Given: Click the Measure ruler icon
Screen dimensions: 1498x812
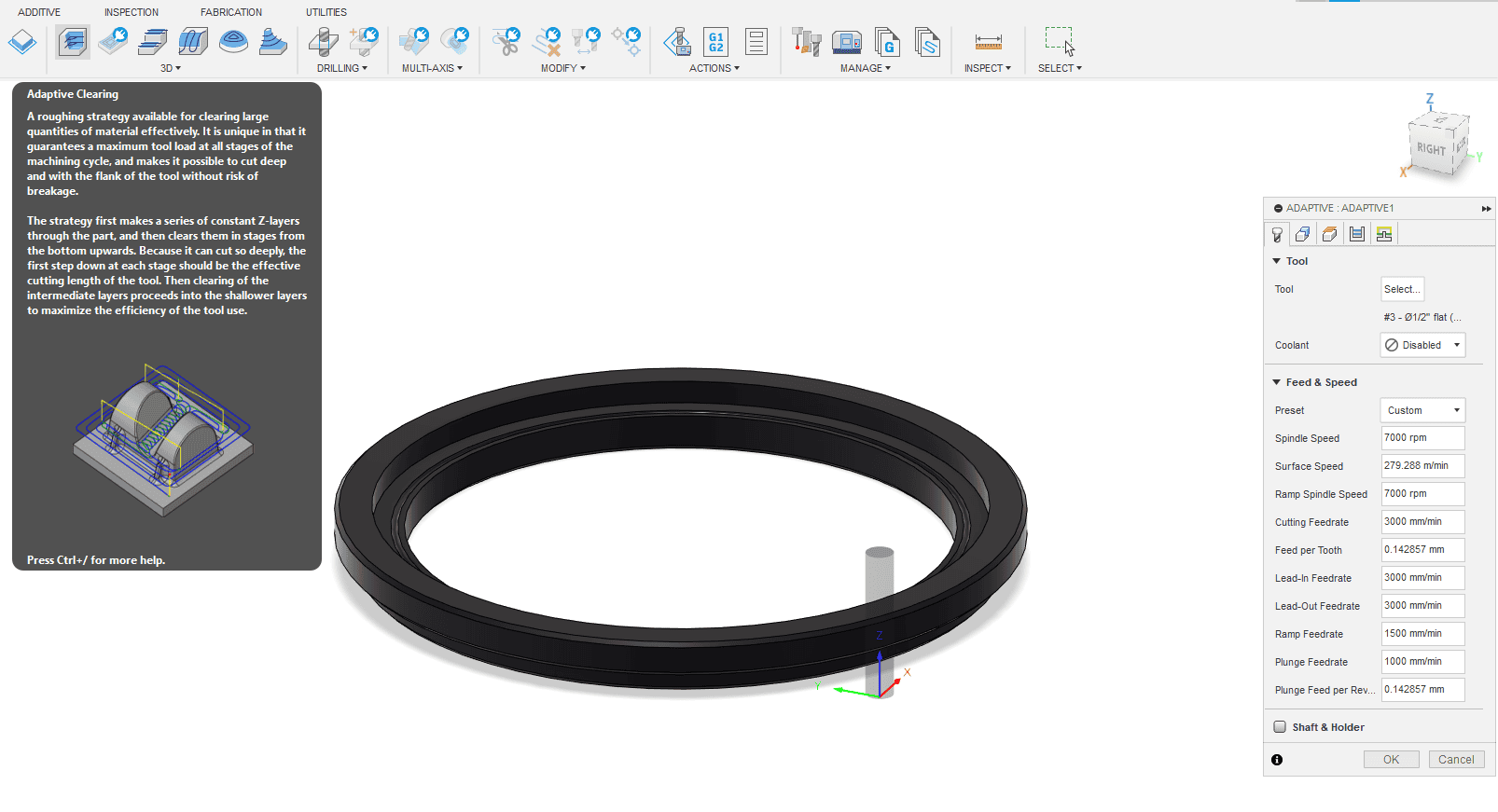Looking at the screenshot, I should [x=988, y=42].
